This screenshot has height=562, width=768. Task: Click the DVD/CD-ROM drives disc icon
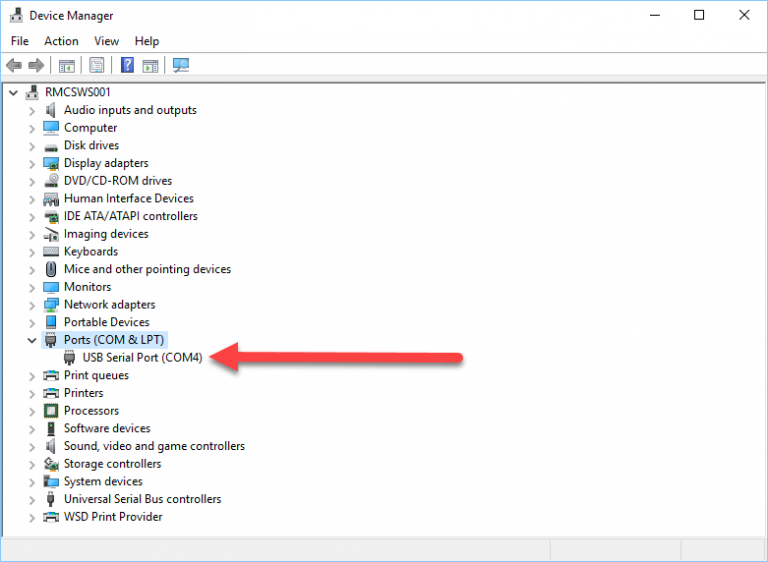(51, 181)
